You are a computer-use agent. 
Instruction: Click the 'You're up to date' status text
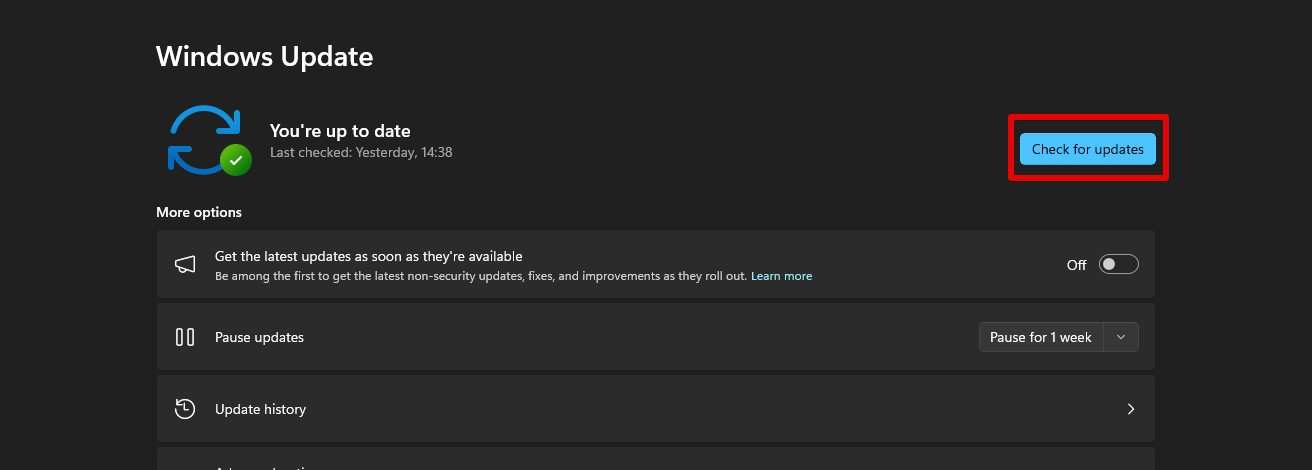340,131
